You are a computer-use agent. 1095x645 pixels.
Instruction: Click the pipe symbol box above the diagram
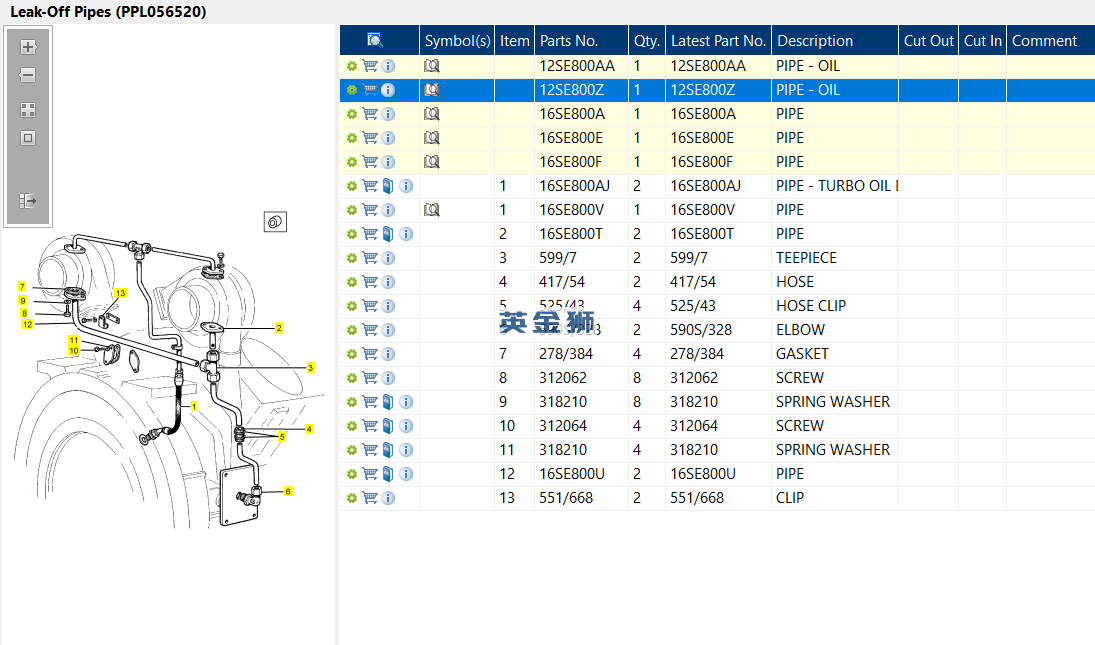tap(276, 222)
